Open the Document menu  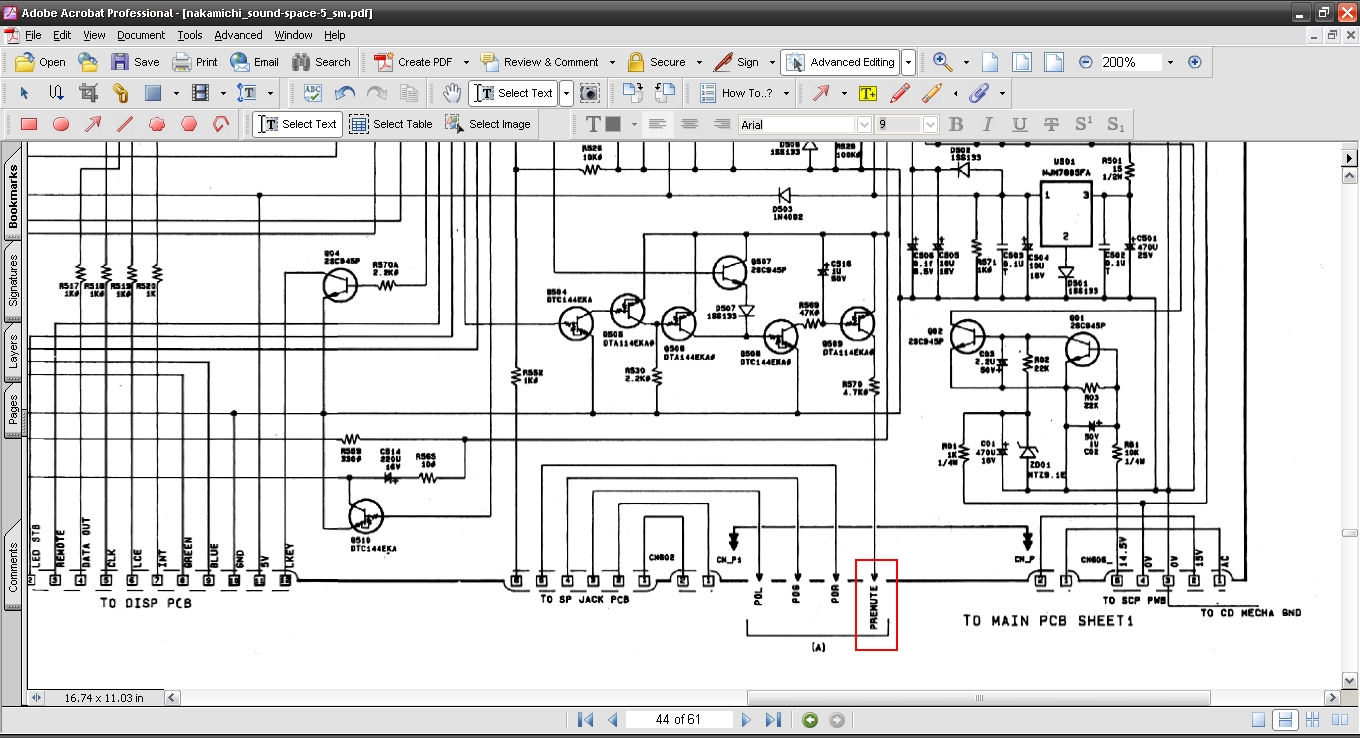140,35
